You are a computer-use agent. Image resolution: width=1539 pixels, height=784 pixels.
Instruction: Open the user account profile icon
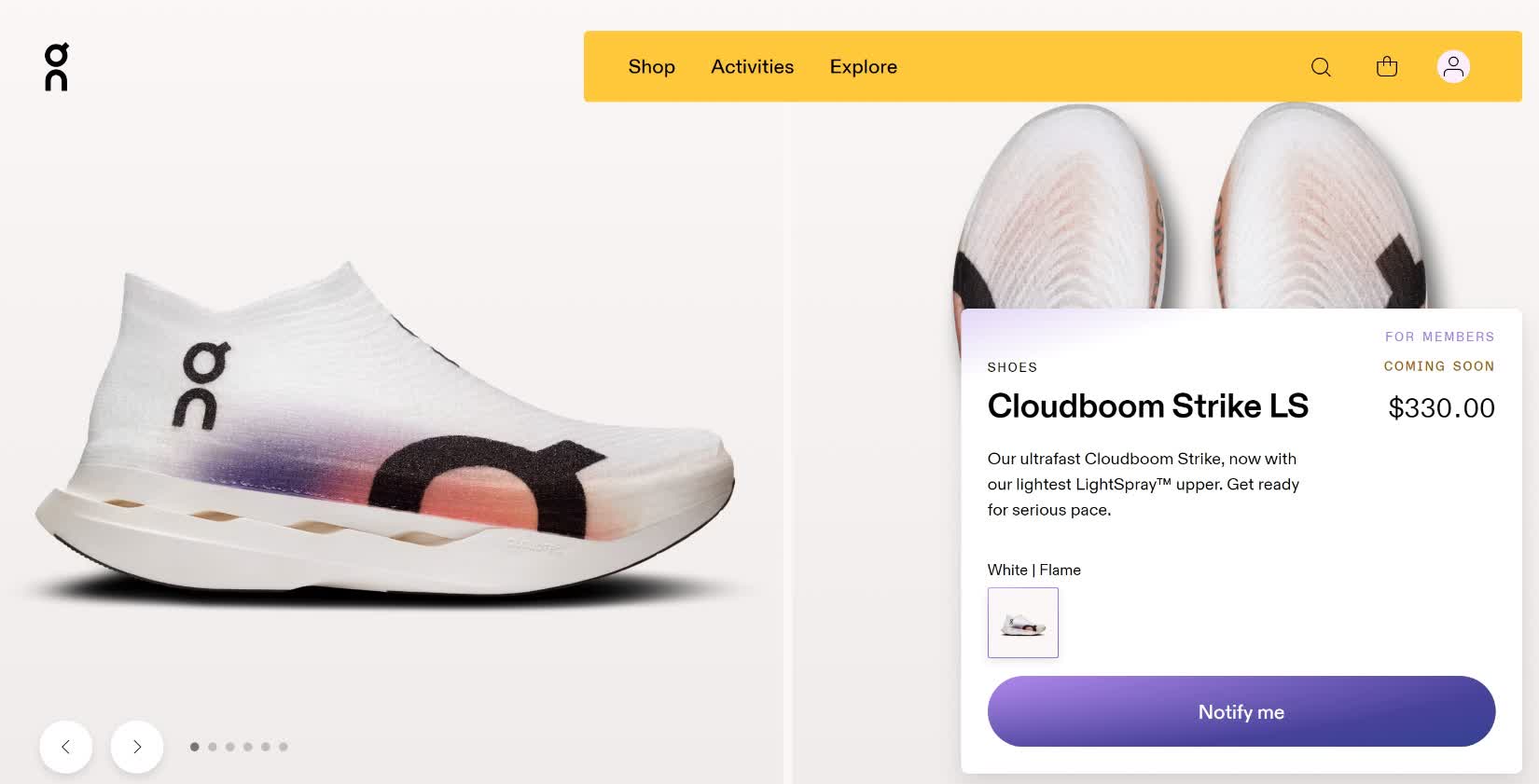click(1453, 66)
